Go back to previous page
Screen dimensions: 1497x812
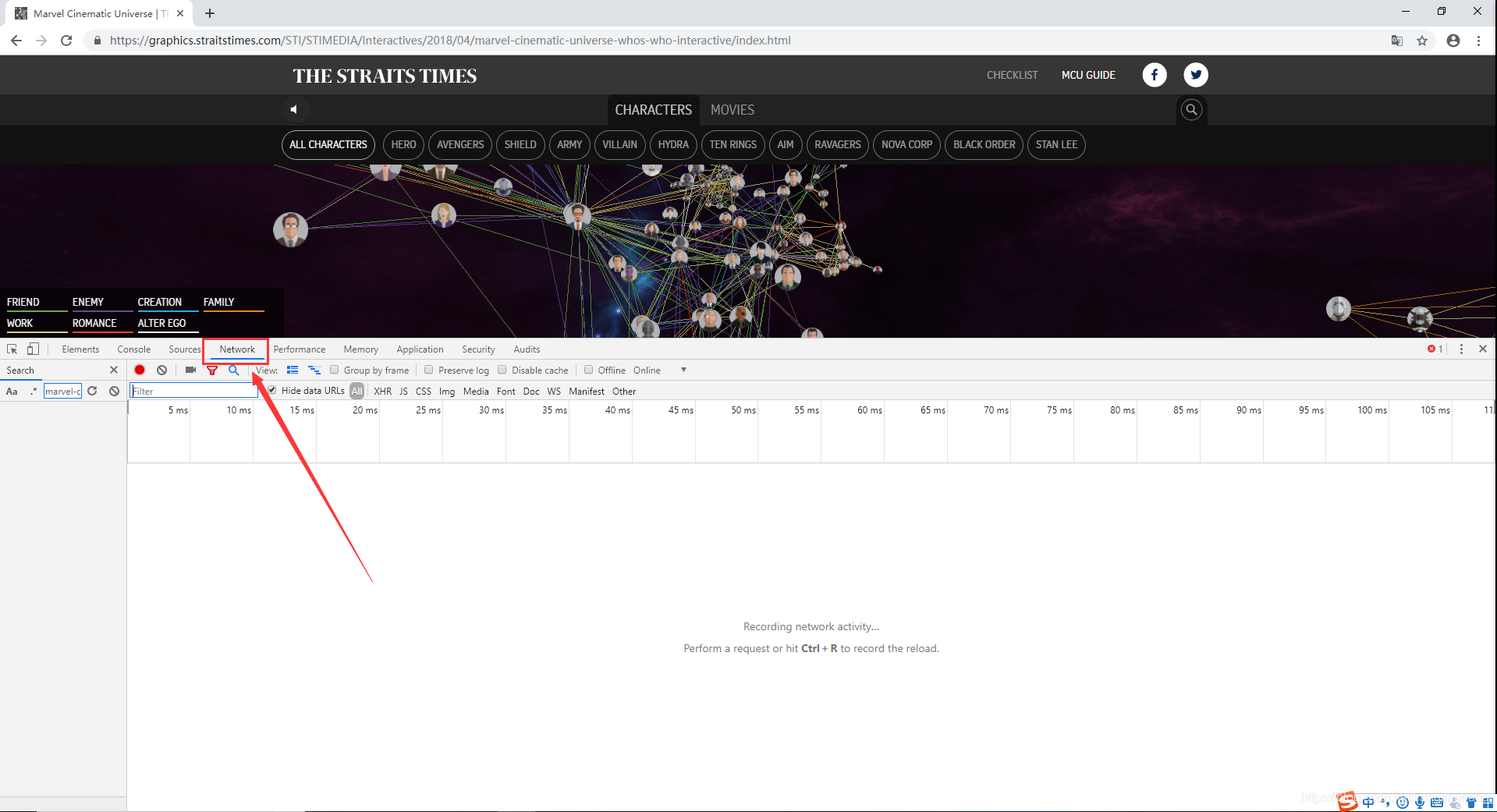[x=16, y=41]
